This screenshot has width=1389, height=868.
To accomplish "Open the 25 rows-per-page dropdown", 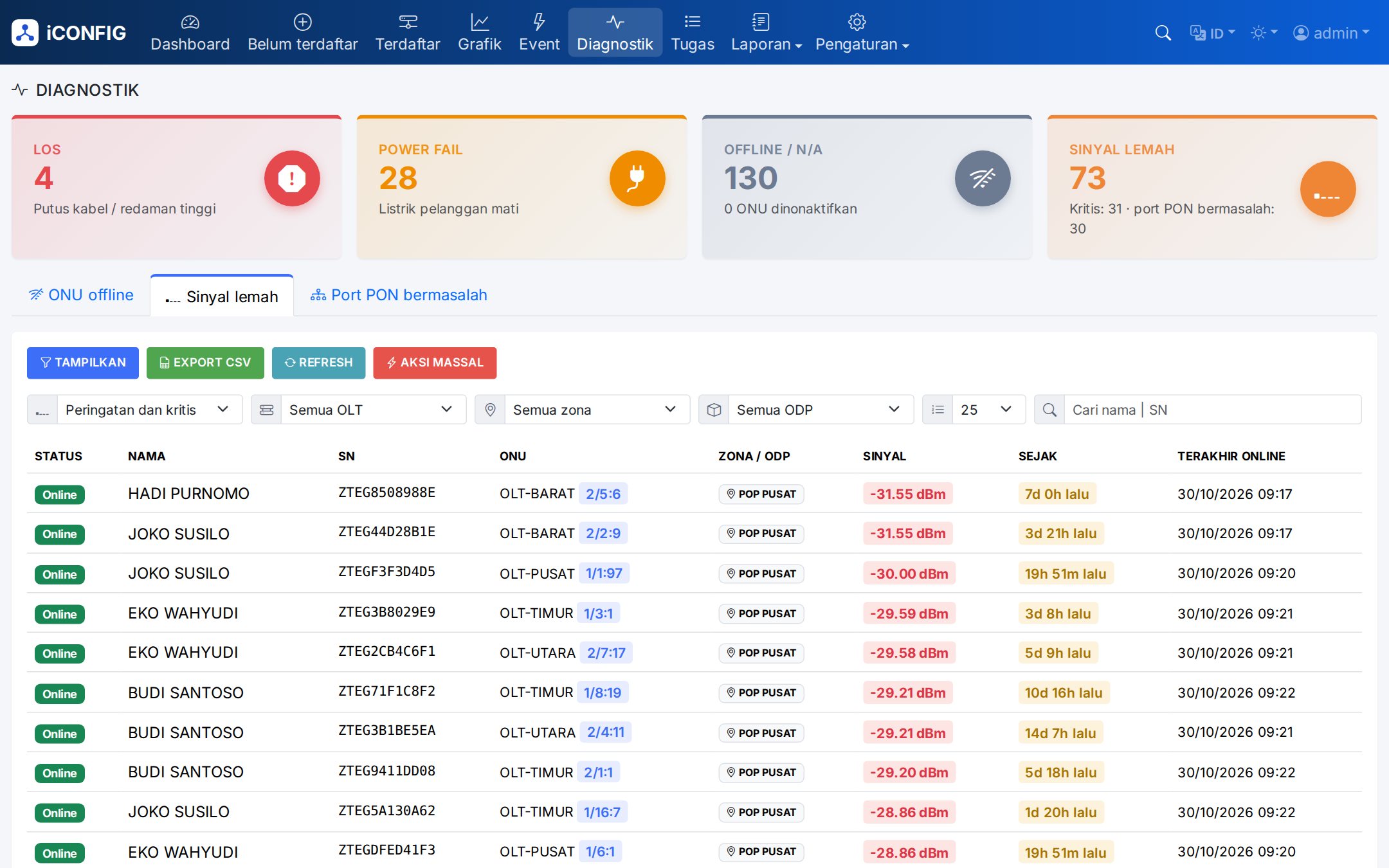I will coord(988,410).
